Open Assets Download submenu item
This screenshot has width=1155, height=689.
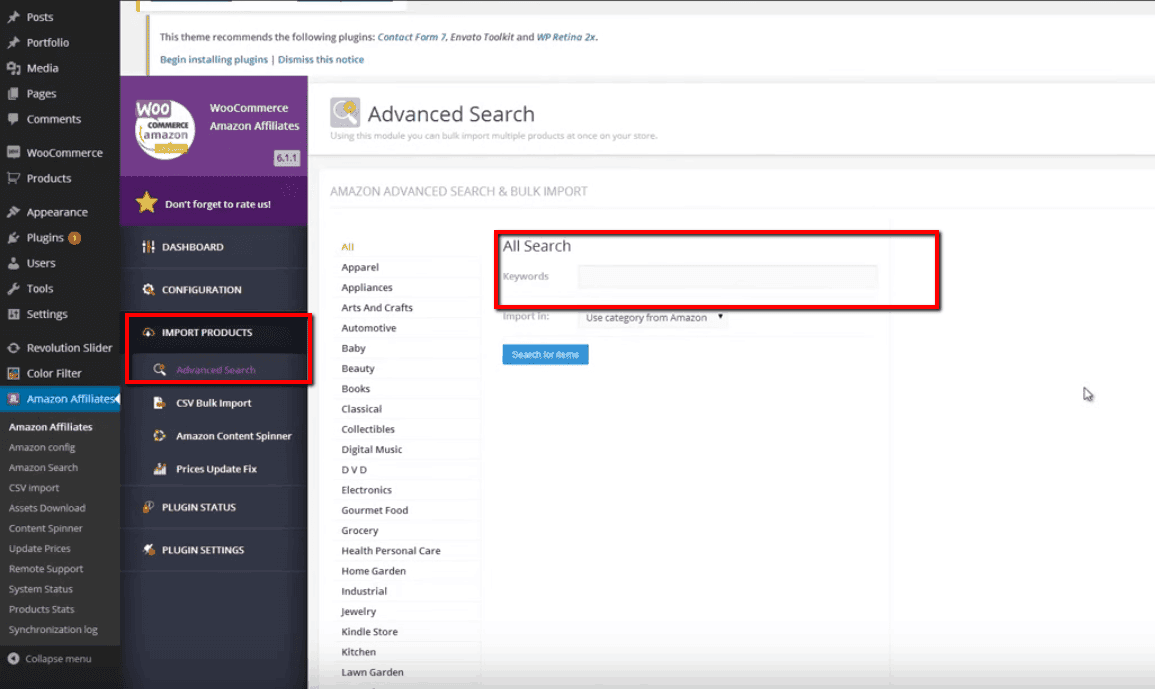(x=47, y=508)
